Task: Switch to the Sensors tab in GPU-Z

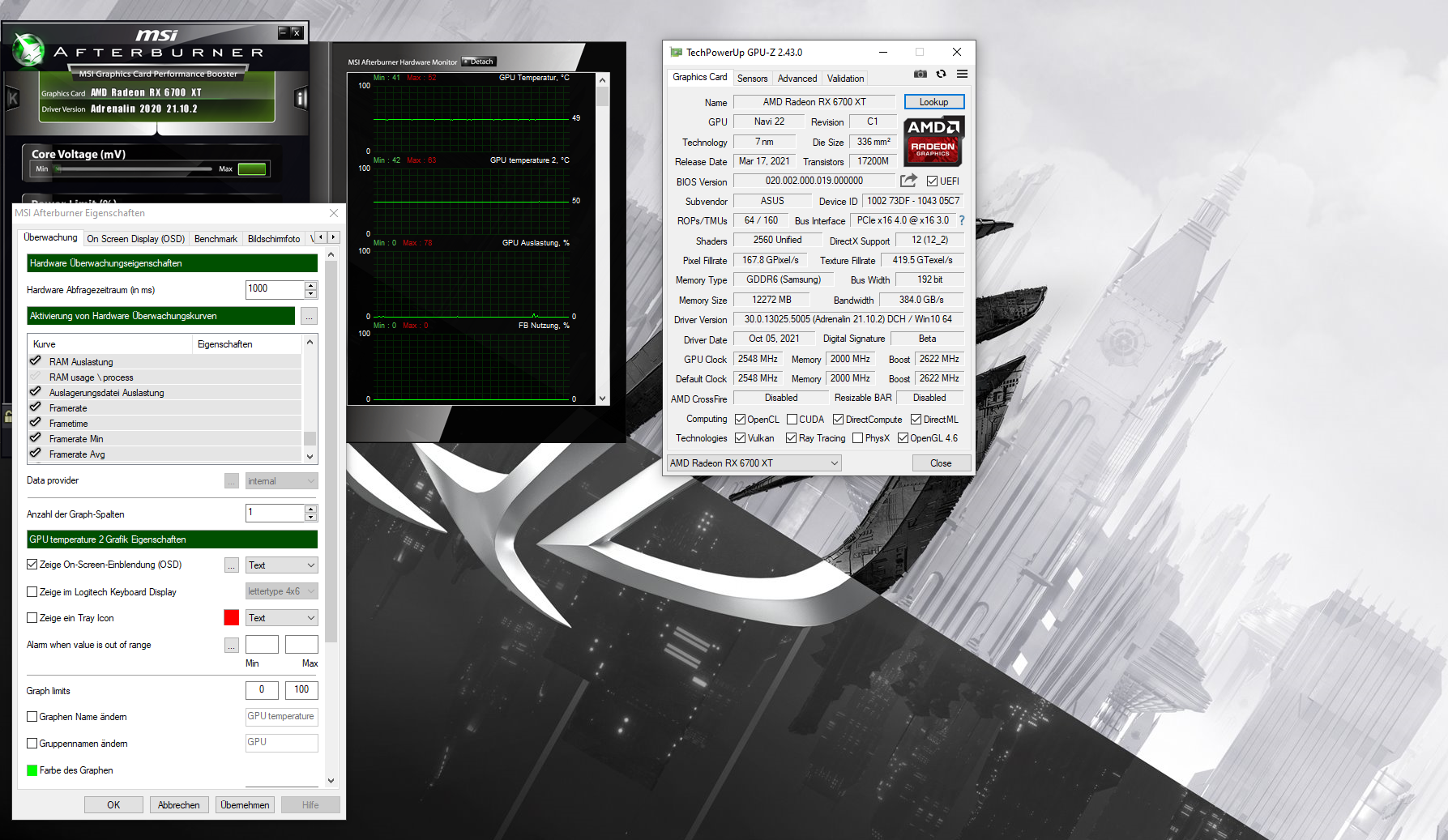Action: (x=752, y=79)
